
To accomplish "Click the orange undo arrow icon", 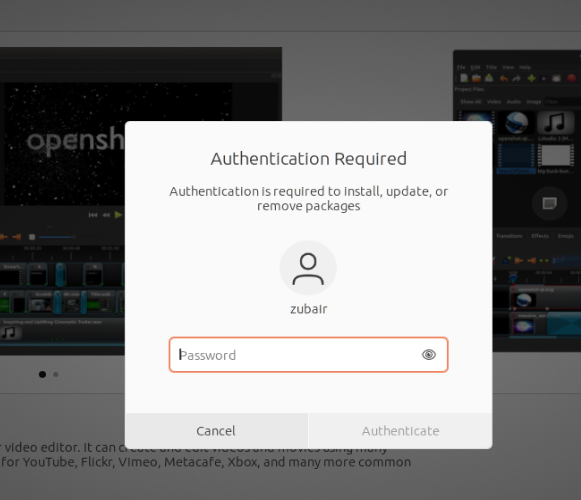I will click(x=504, y=78).
